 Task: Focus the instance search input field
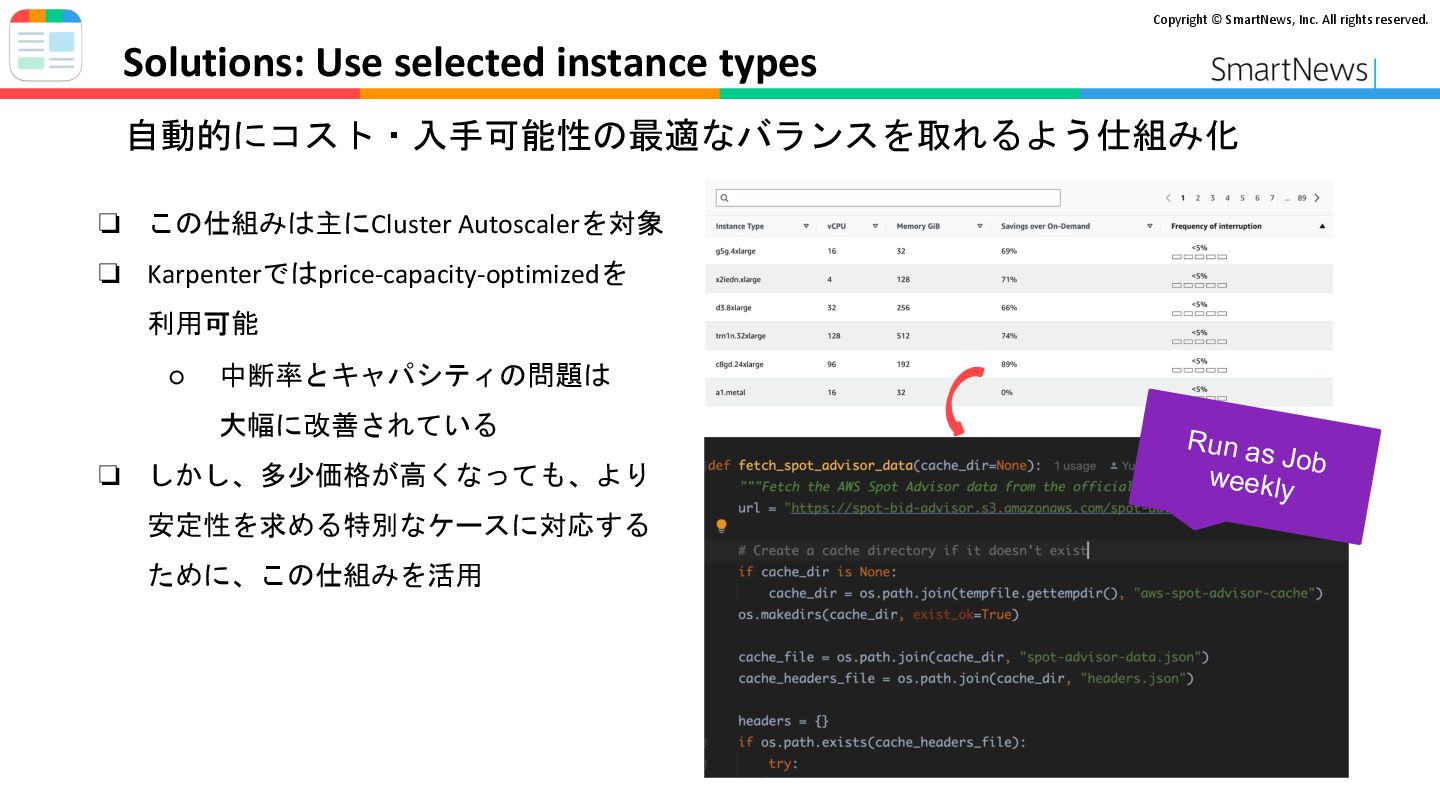pyautogui.click(x=888, y=198)
